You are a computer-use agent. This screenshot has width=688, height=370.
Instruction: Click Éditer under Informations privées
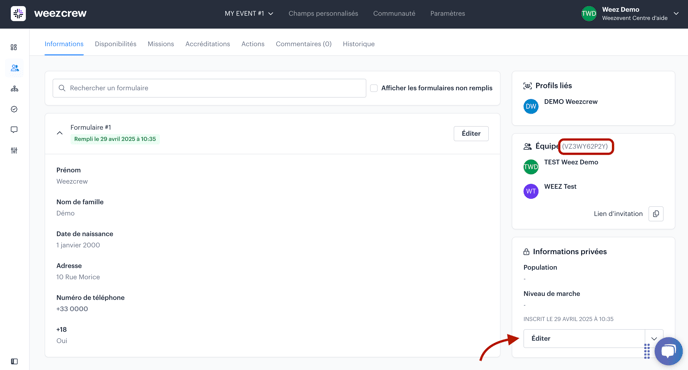(584, 338)
